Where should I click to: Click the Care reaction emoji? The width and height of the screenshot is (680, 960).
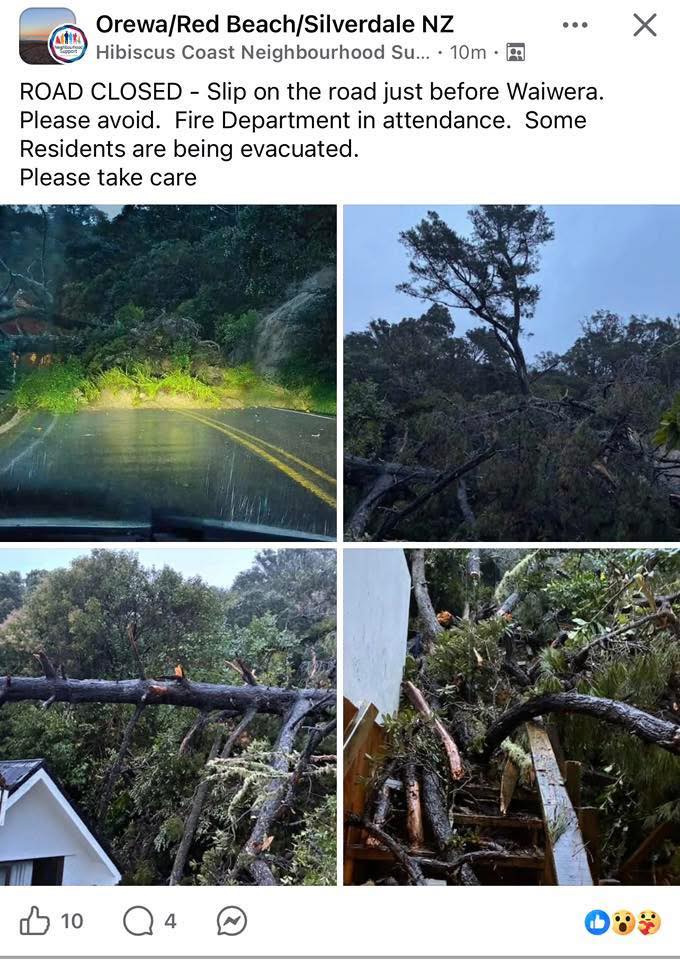tap(649, 922)
